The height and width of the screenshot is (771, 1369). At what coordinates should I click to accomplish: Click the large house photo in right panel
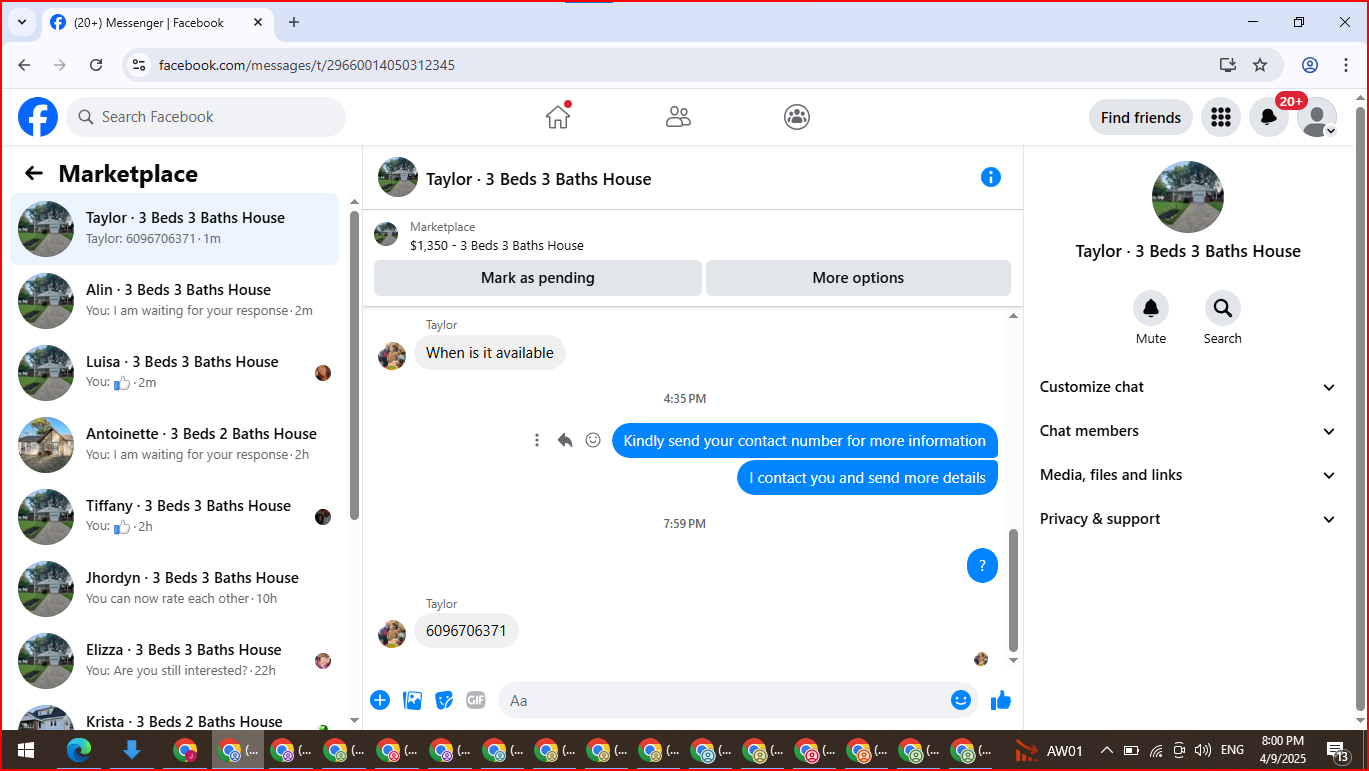pyautogui.click(x=1188, y=197)
